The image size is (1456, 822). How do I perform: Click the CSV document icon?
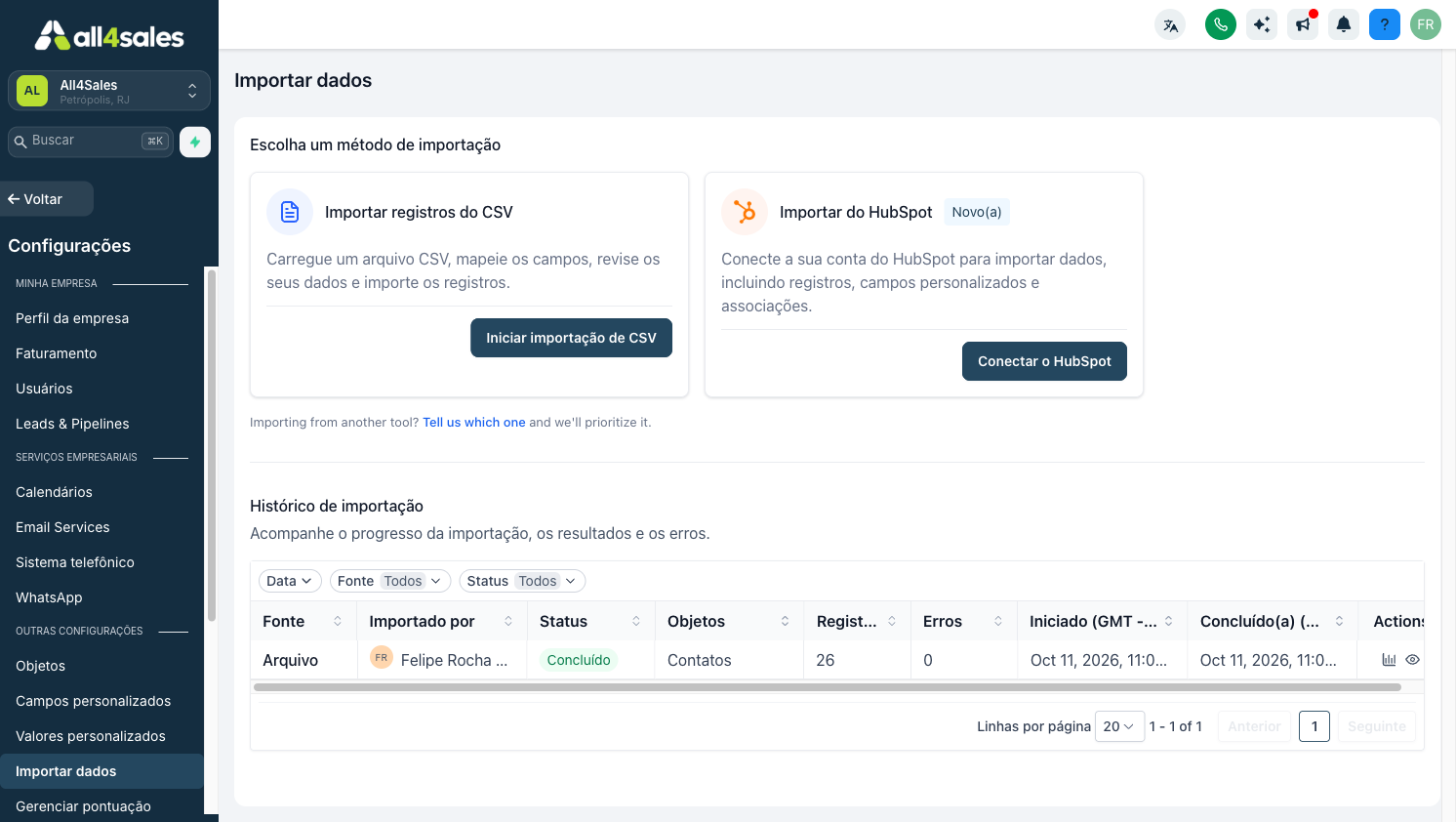pos(290,212)
